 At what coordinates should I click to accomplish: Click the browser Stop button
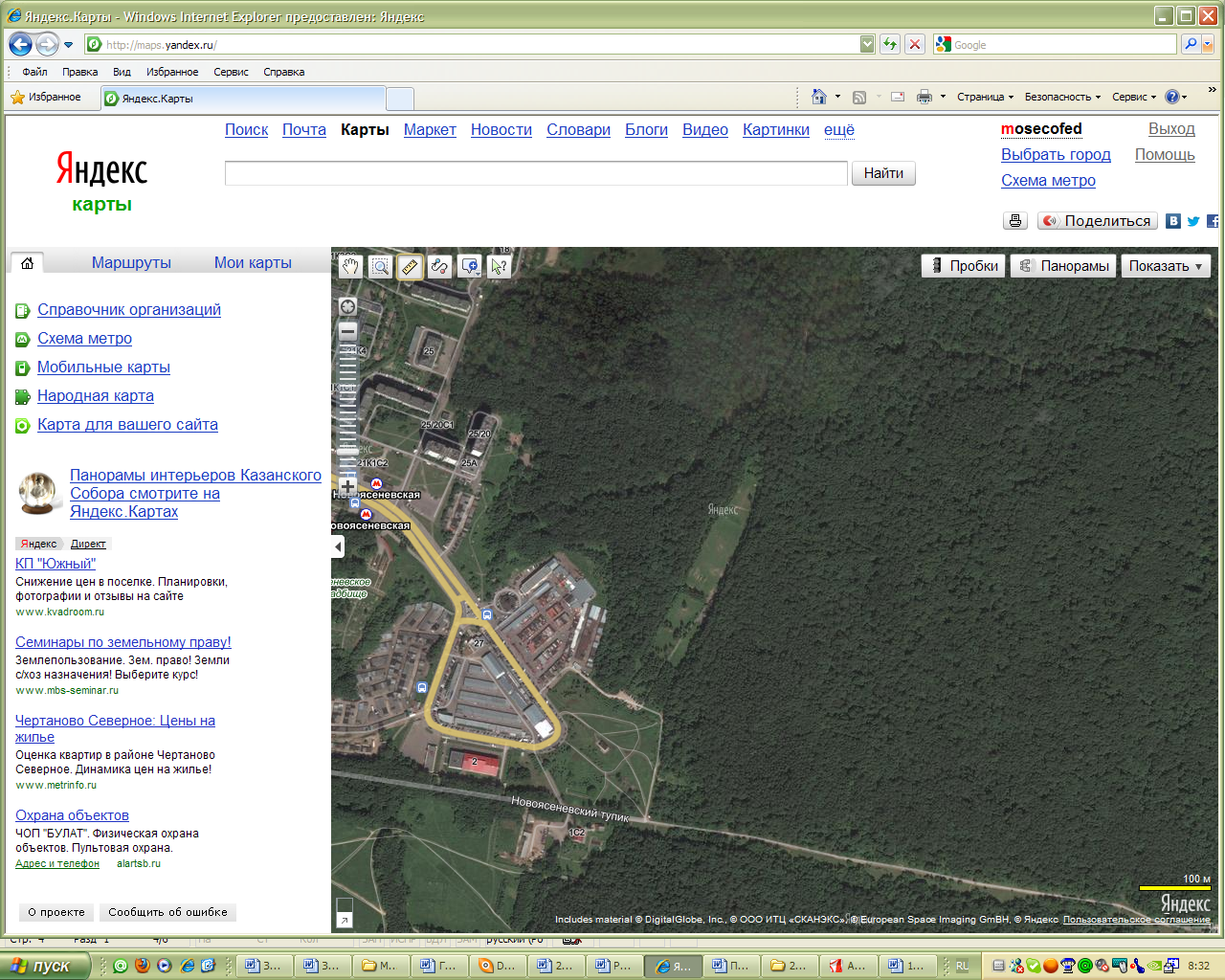[x=915, y=44]
